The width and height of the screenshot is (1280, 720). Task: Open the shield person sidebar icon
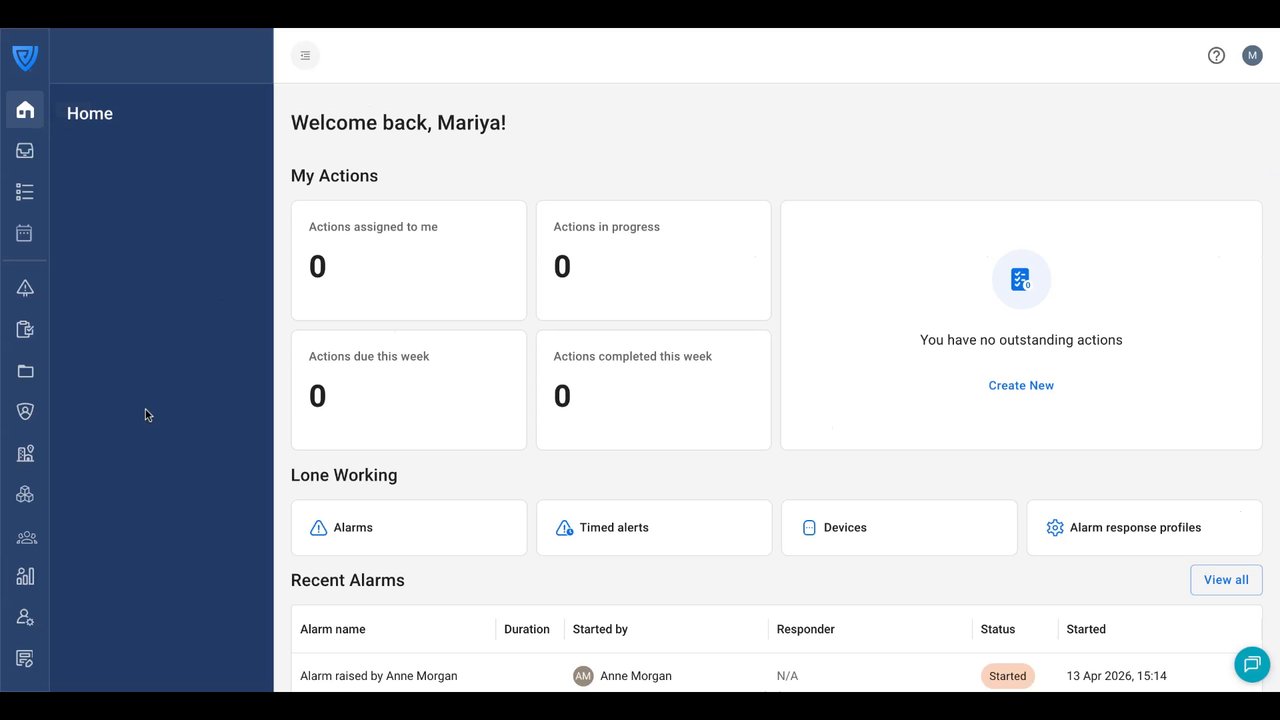coord(25,412)
